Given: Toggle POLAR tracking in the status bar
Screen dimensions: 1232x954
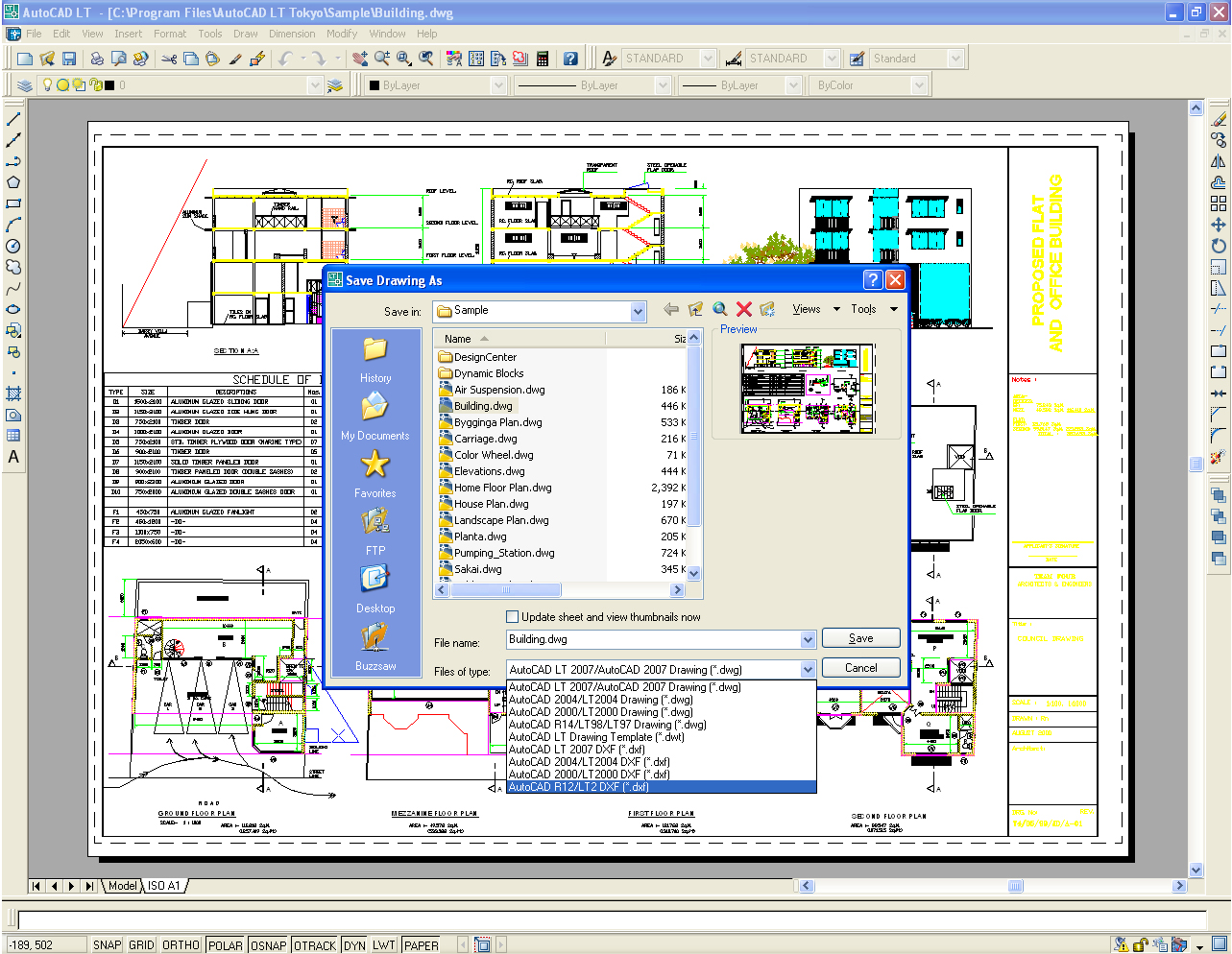Looking at the screenshot, I should tap(226, 945).
